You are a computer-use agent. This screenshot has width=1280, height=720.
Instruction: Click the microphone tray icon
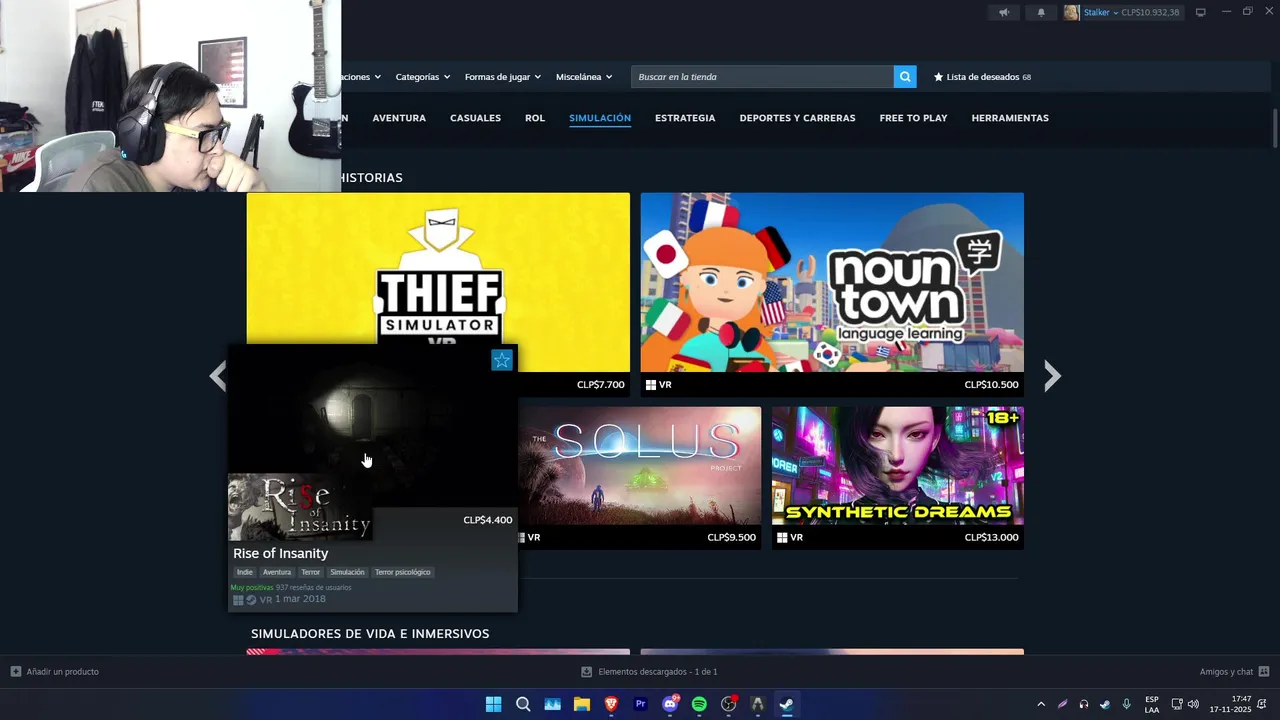point(1126,704)
